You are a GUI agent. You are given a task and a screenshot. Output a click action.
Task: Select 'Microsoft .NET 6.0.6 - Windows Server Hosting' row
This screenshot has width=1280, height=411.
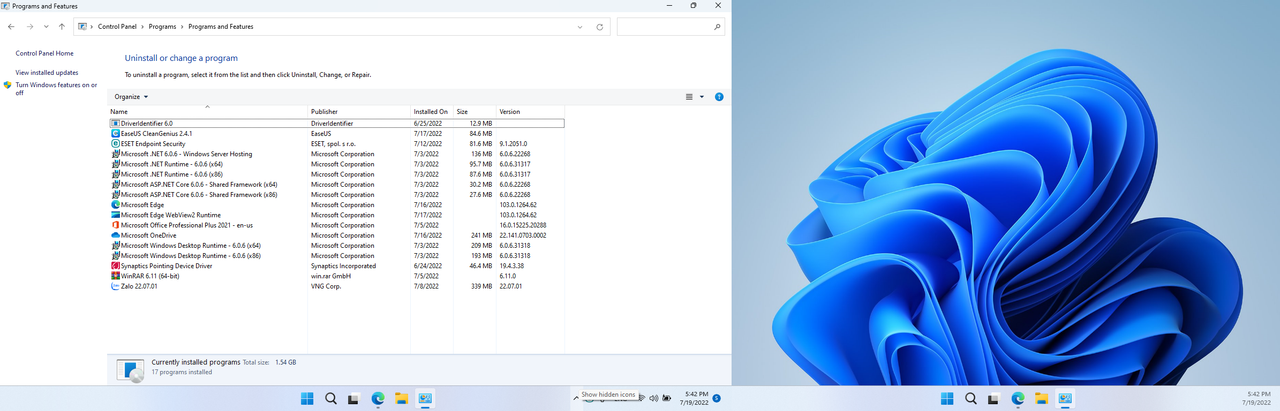[x=336, y=154]
